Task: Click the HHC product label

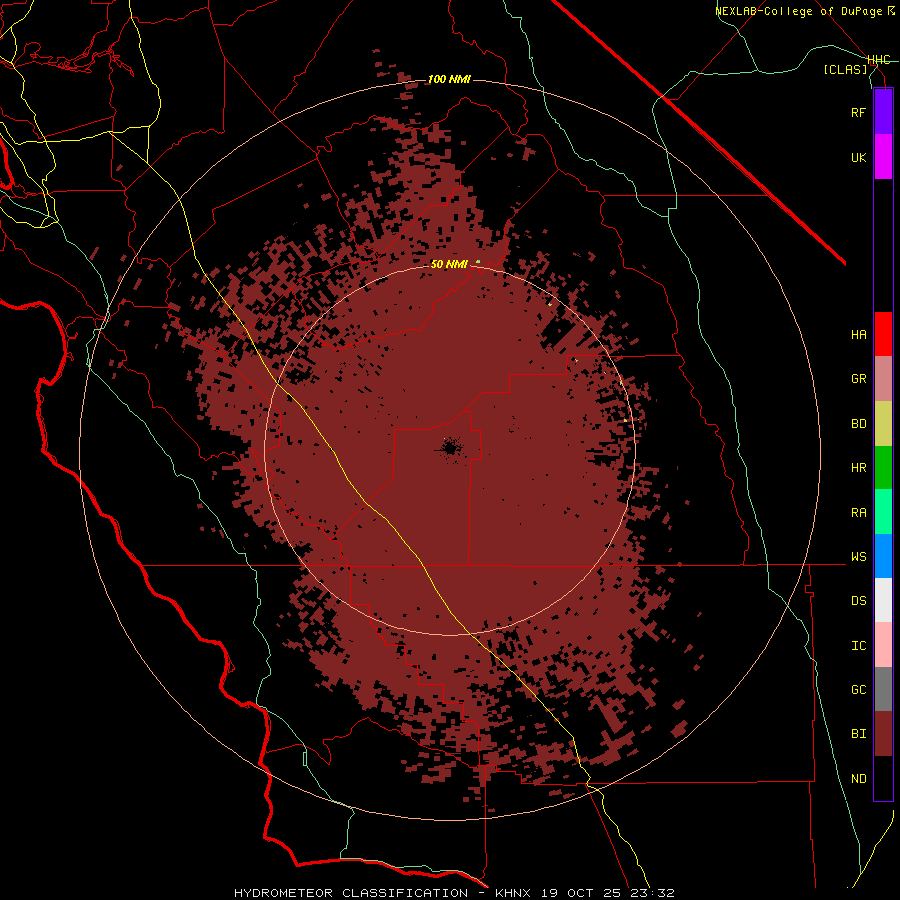Action: pyautogui.click(x=878, y=60)
